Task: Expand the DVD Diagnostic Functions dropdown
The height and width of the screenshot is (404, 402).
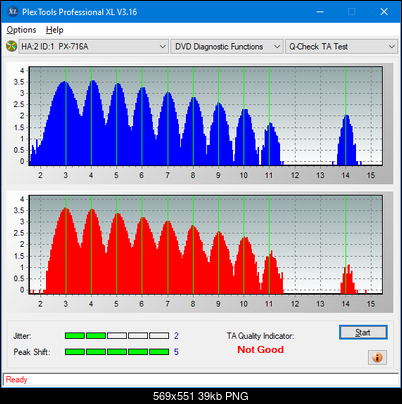Action: click(x=227, y=47)
